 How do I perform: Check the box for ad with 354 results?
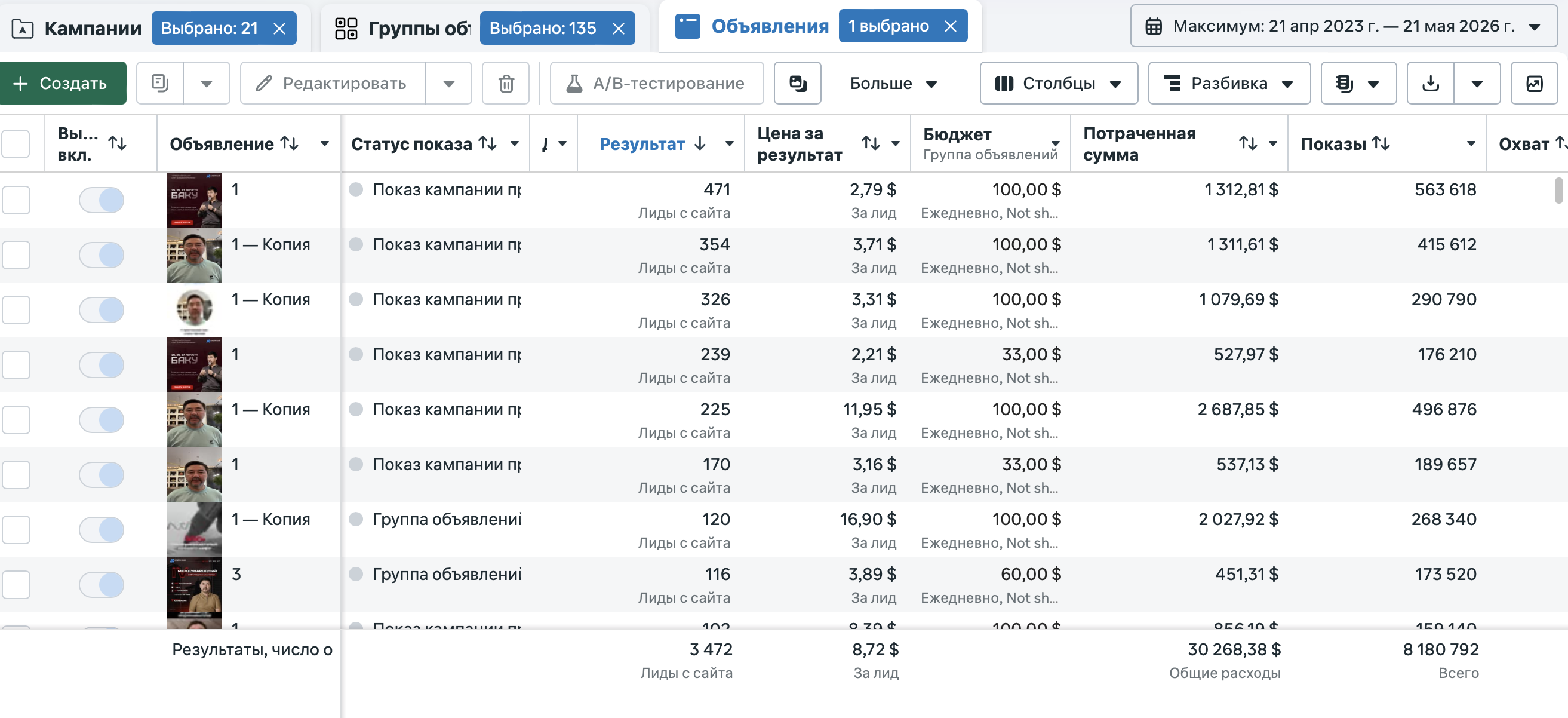[16, 254]
